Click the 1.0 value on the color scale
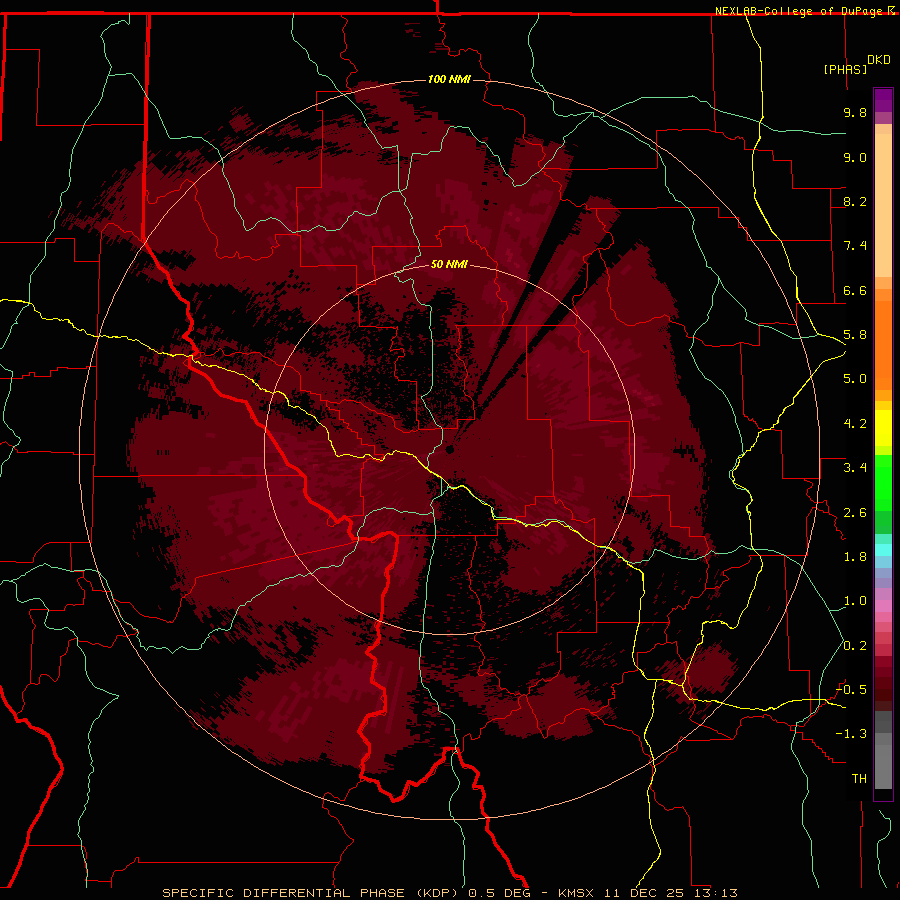The width and height of the screenshot is (900, 900). pos(855,601)
